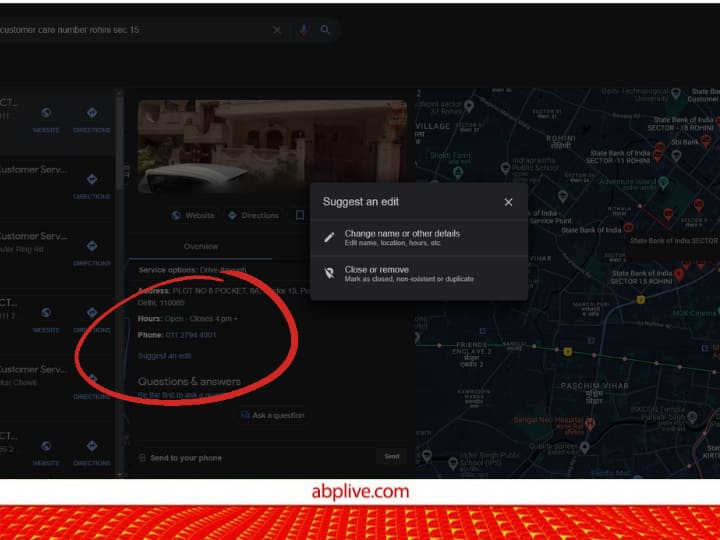Choose 'Close or remove' option
This screenshot has height=540, width=720.
(419, 274)
